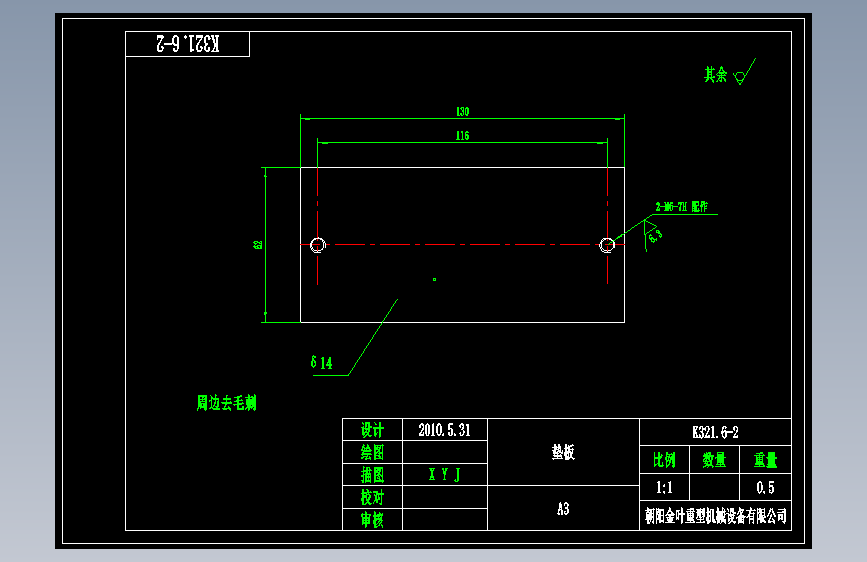Select the X Y J initials cell
This screenshot has width=867, height=562.
(x=445, y=475)
